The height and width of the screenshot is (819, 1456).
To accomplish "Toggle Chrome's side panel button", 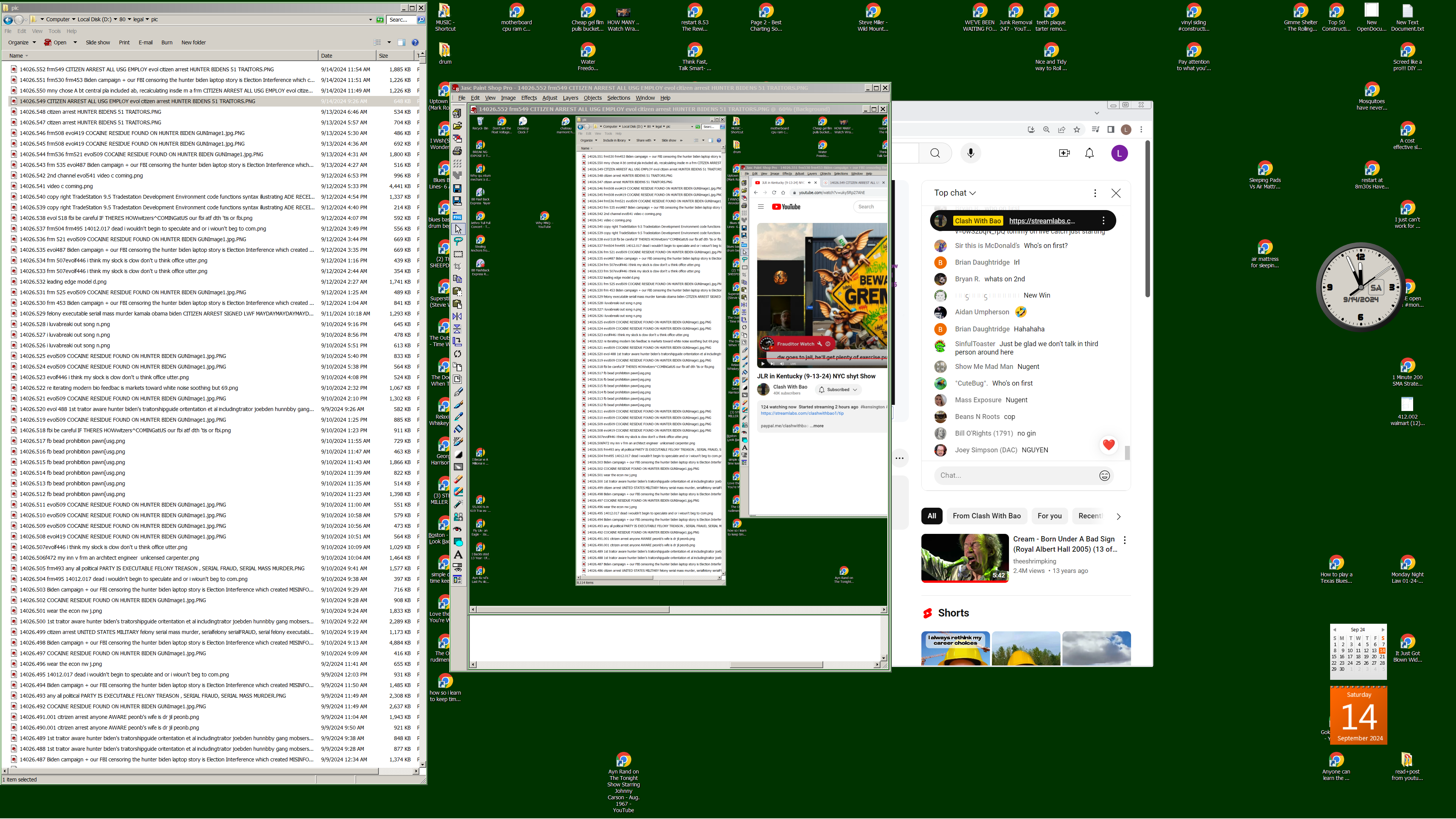I will (x=1111, y=129).
